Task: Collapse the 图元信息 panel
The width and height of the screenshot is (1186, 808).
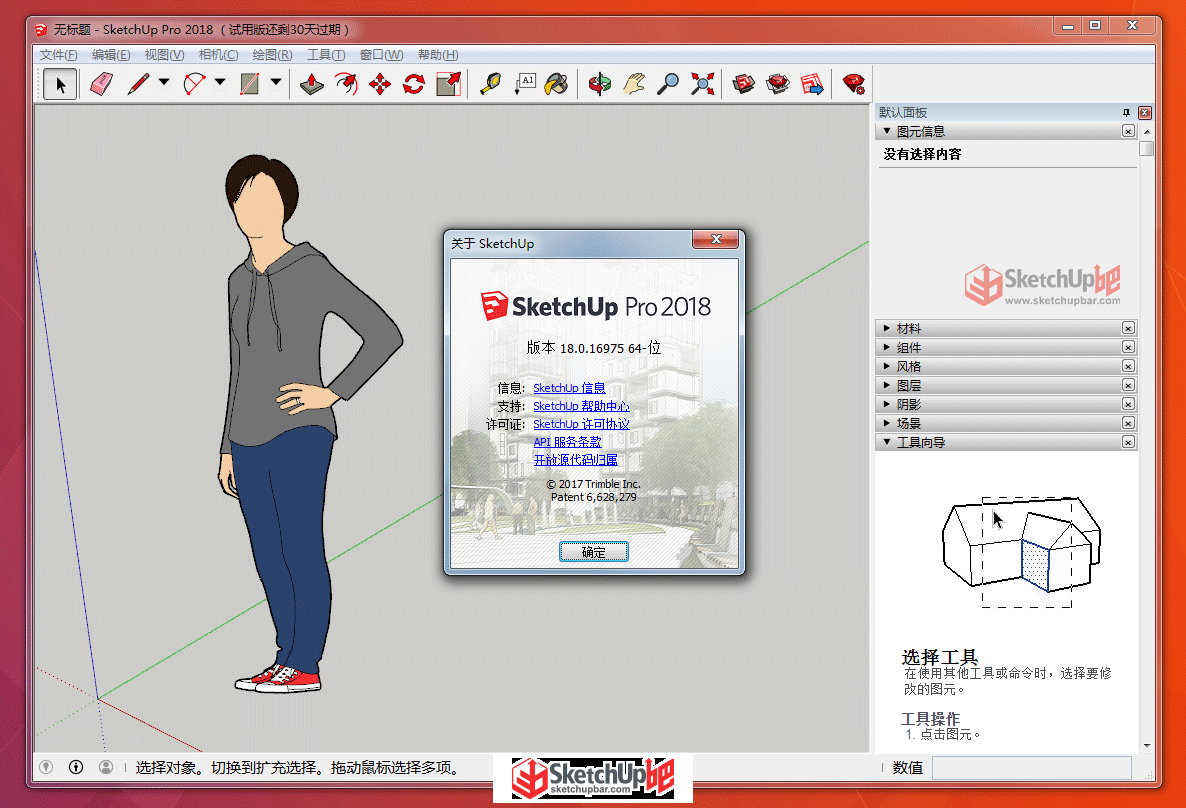Action: pyautogui.click(x=886, y=131)
